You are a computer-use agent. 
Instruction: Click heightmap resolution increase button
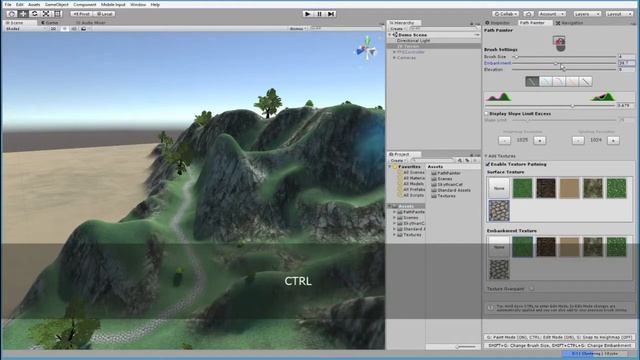point(540,140)
